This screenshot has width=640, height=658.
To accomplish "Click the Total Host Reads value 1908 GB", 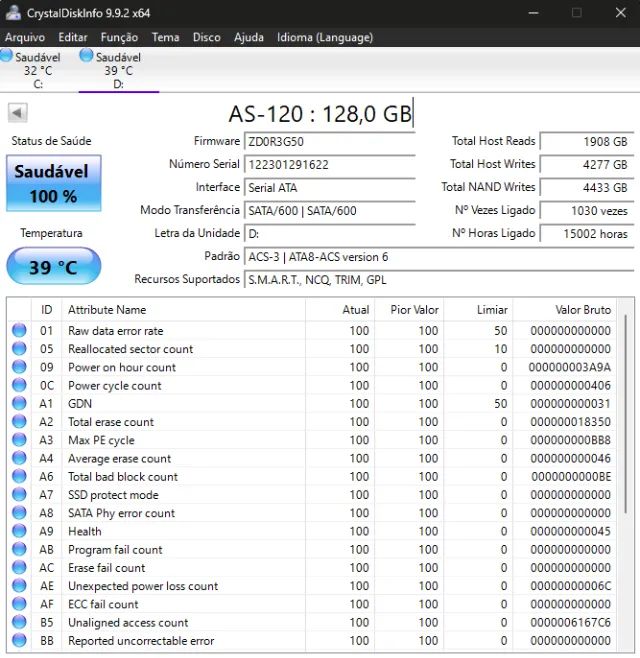I will (x=587, y=141).
